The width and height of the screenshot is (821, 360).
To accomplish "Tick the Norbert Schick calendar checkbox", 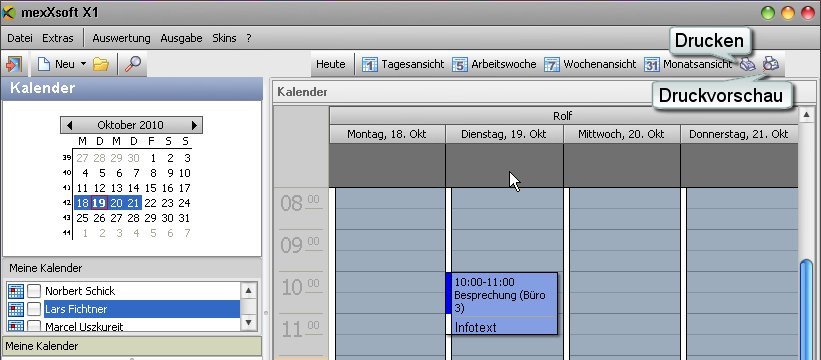I will tap(34, 291).
